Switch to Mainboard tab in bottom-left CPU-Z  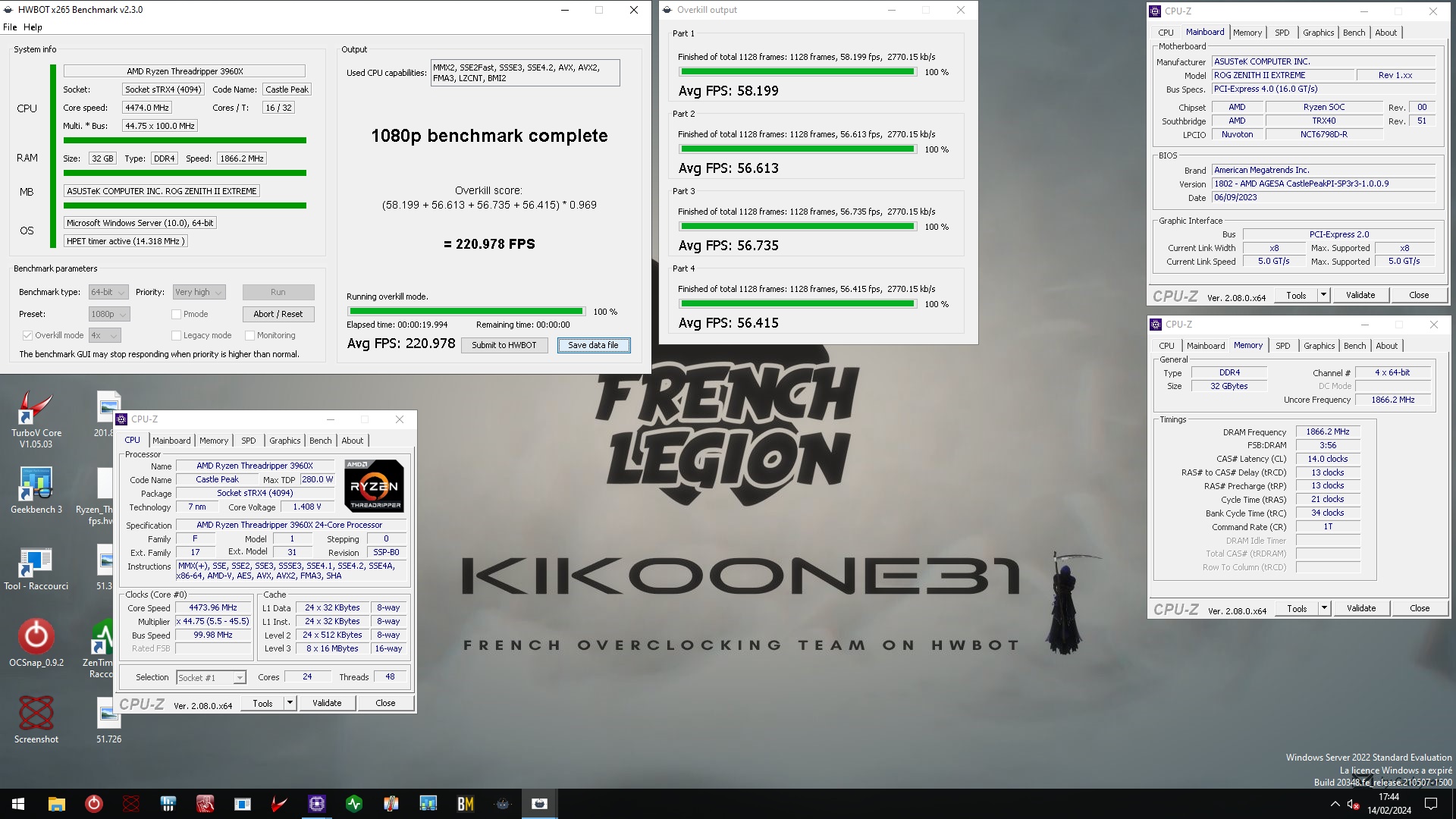pos(171,441)
